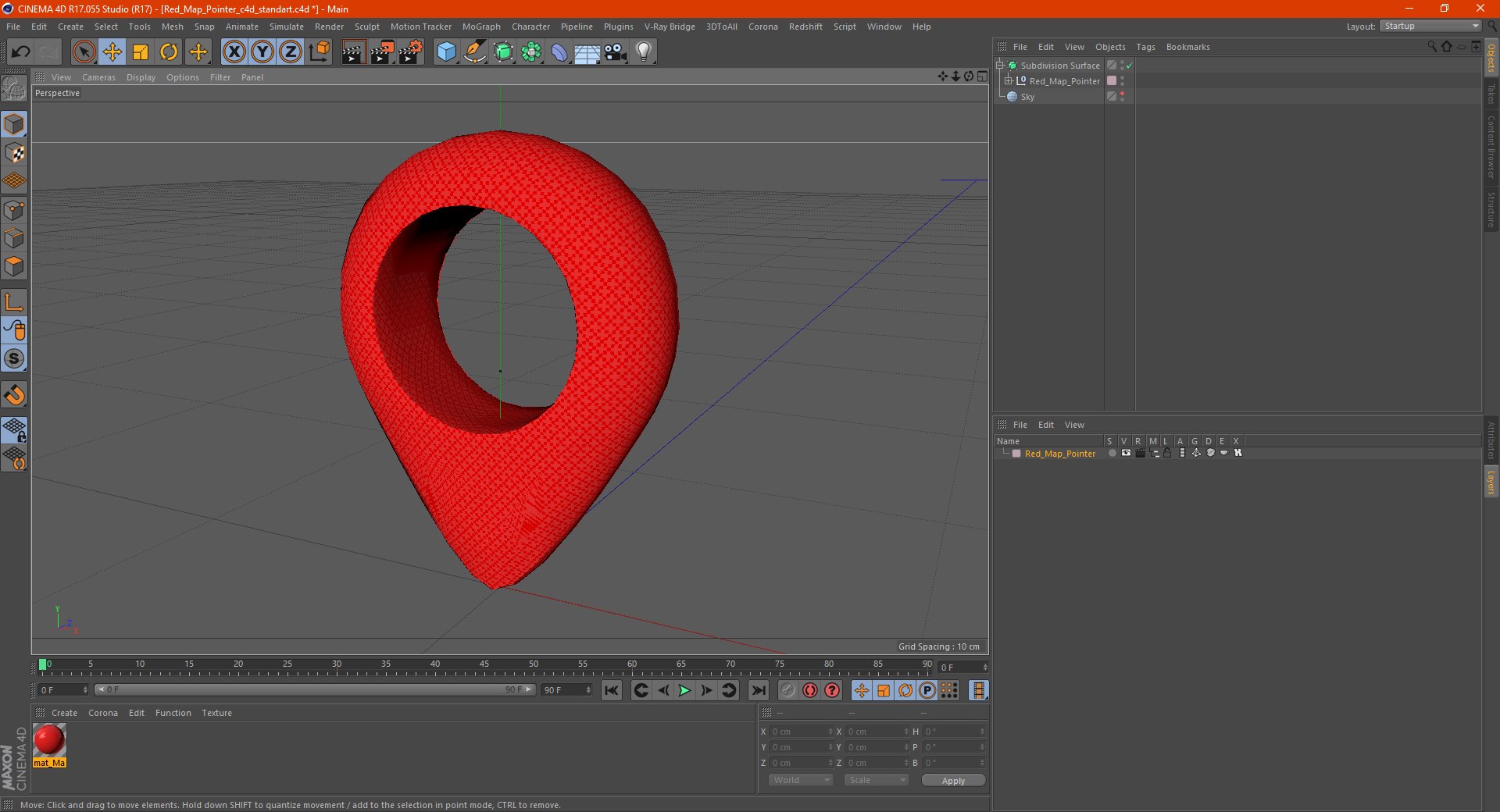Click the Record Active Objects button
Image resolution: width=1500 pixels, height=812 pixels.
[x=788, y=690]
